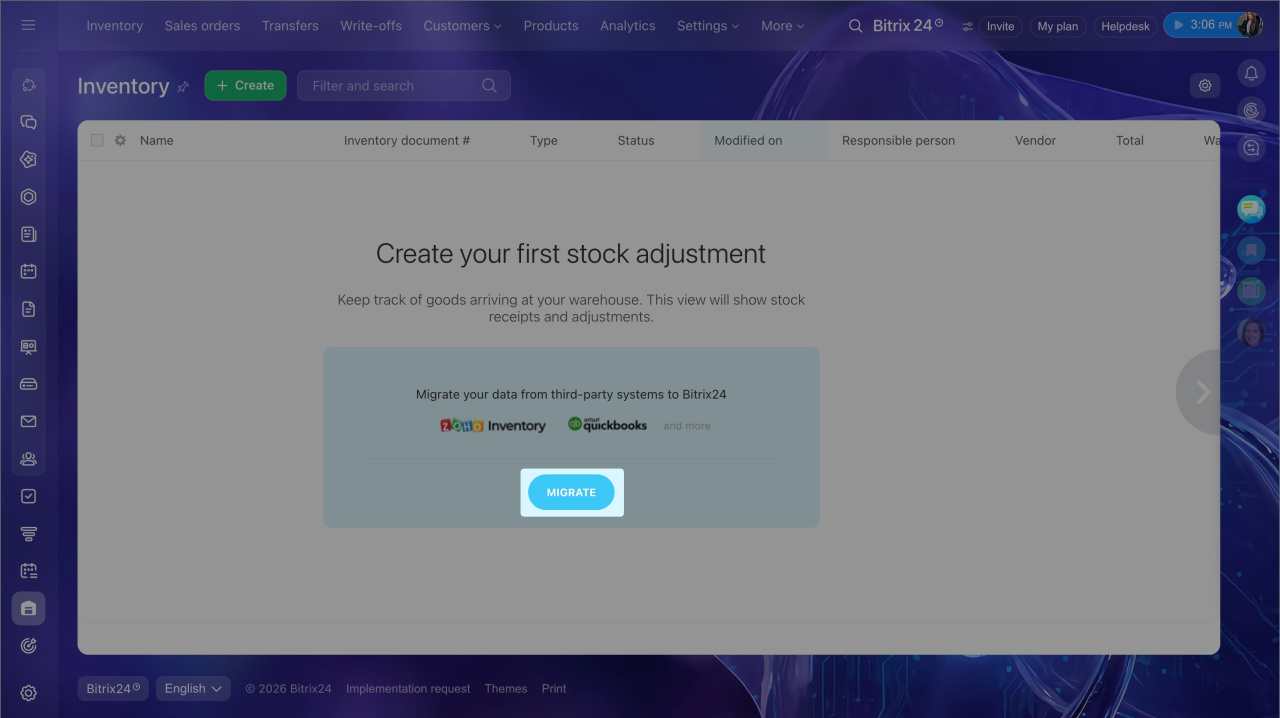Image resolution: width=1280 pixels, height=718 pixels.
Task: Go to Sales orders tab
Action: 202,26
